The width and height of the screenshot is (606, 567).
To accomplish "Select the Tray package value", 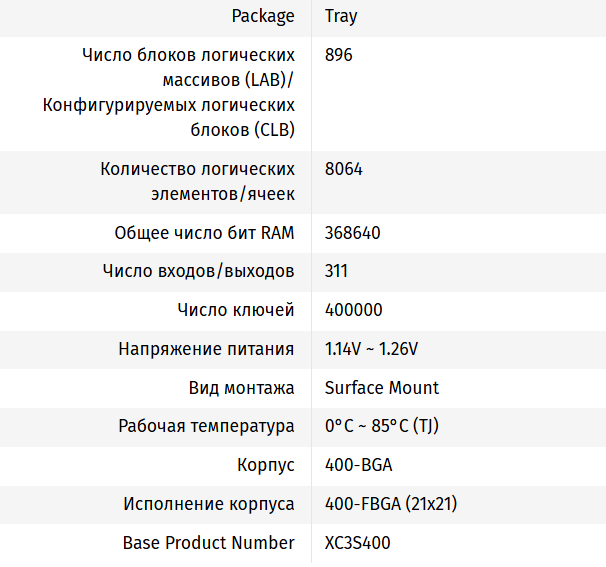I will pyautogui.click(x=341, y=16).
